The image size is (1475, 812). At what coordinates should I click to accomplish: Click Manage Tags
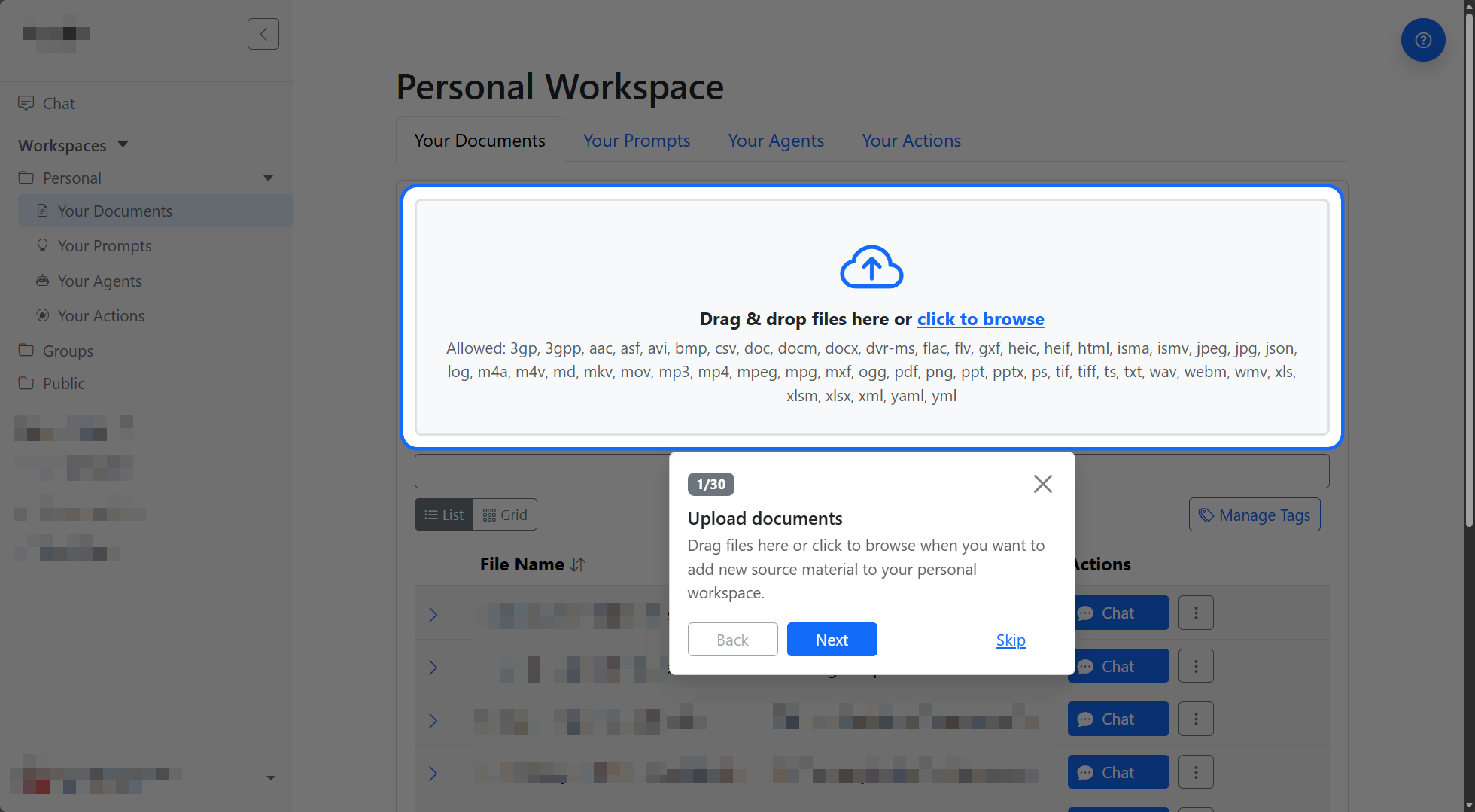1254,514
